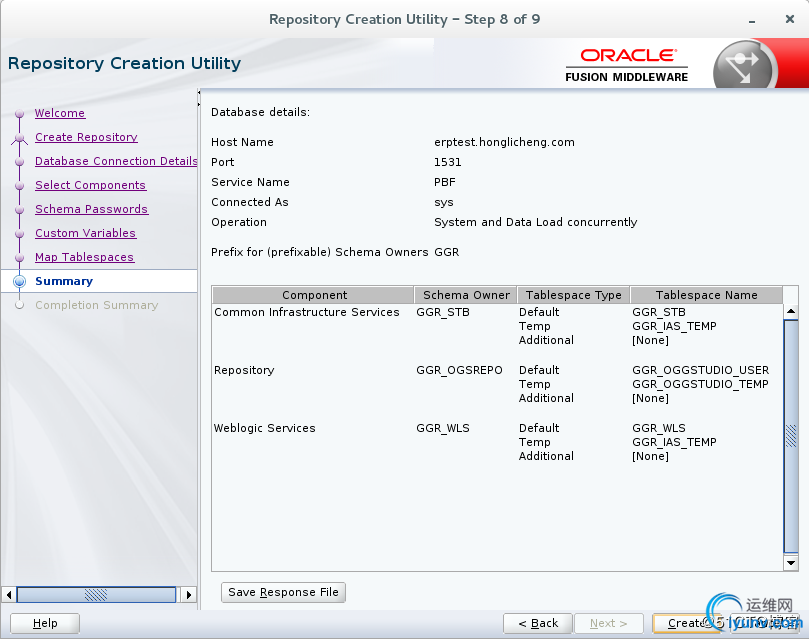809x639 pixels.
Task: Click the Welcome step link
Action: (60, 113)
